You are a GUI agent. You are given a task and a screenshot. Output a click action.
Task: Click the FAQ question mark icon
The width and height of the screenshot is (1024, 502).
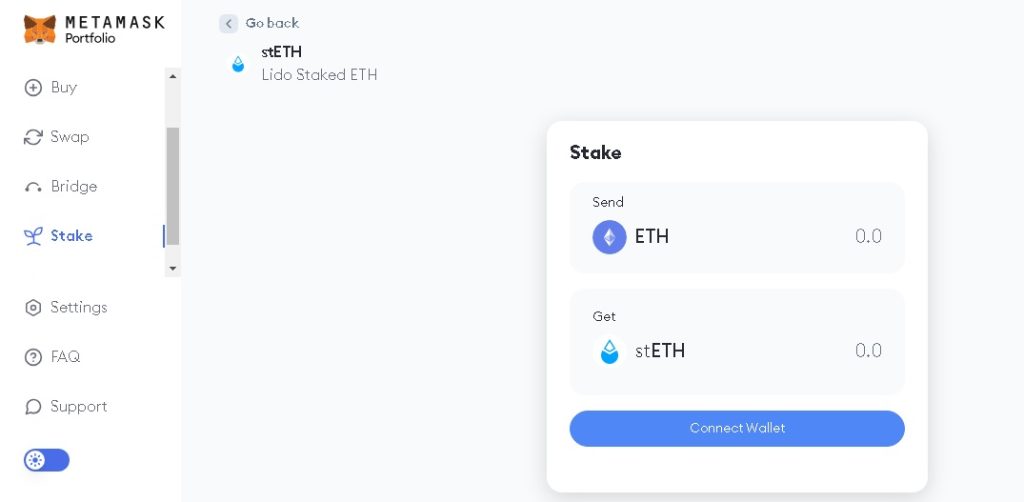pos(33,357)
